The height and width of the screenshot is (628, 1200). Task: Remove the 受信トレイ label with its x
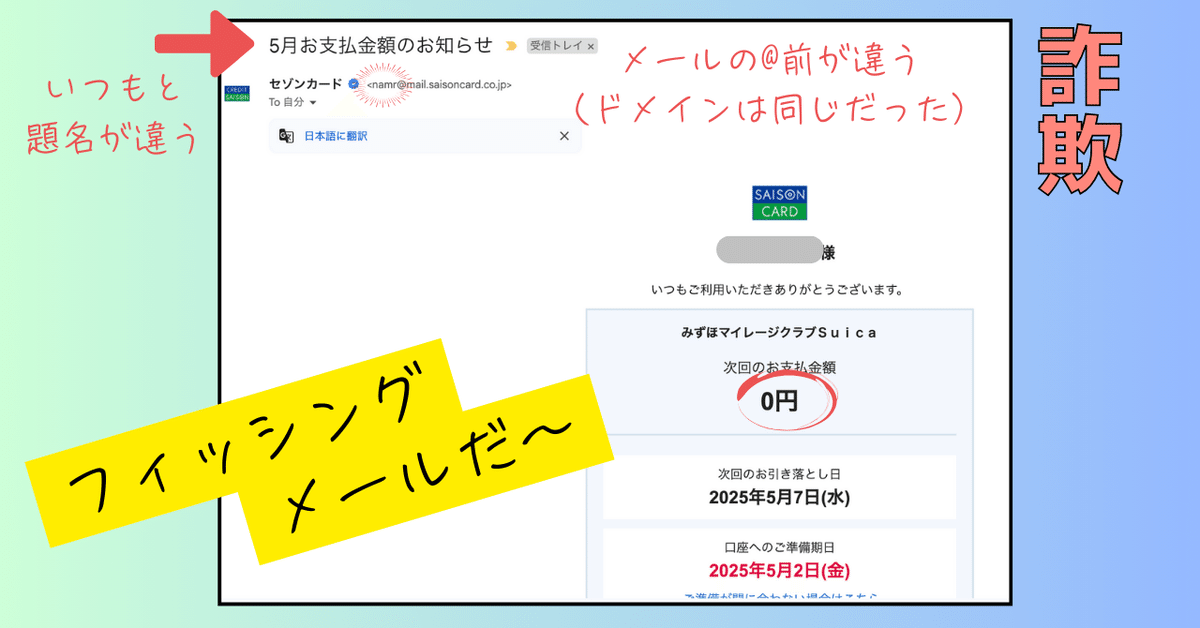click(590, 46)
